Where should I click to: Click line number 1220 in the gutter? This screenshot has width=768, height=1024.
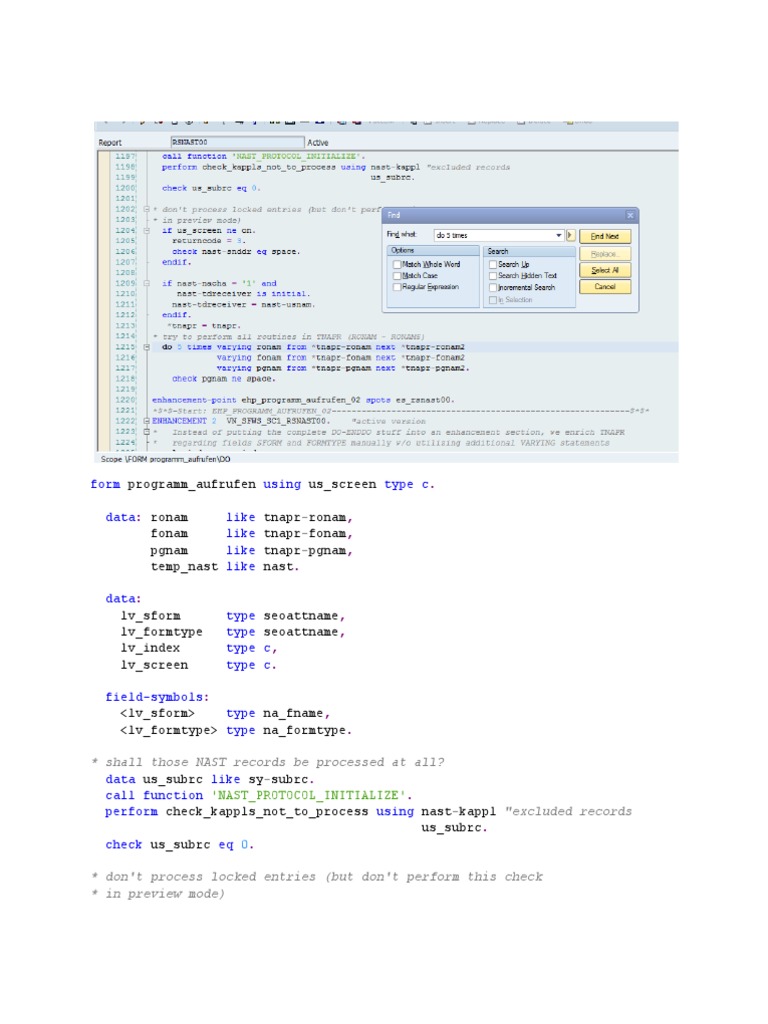point(125,400)
